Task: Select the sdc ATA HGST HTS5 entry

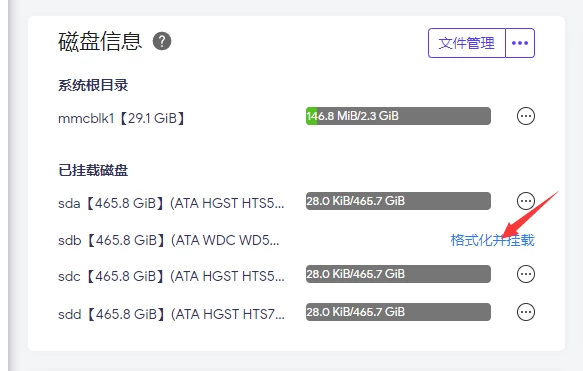Action: coord(171,276)
